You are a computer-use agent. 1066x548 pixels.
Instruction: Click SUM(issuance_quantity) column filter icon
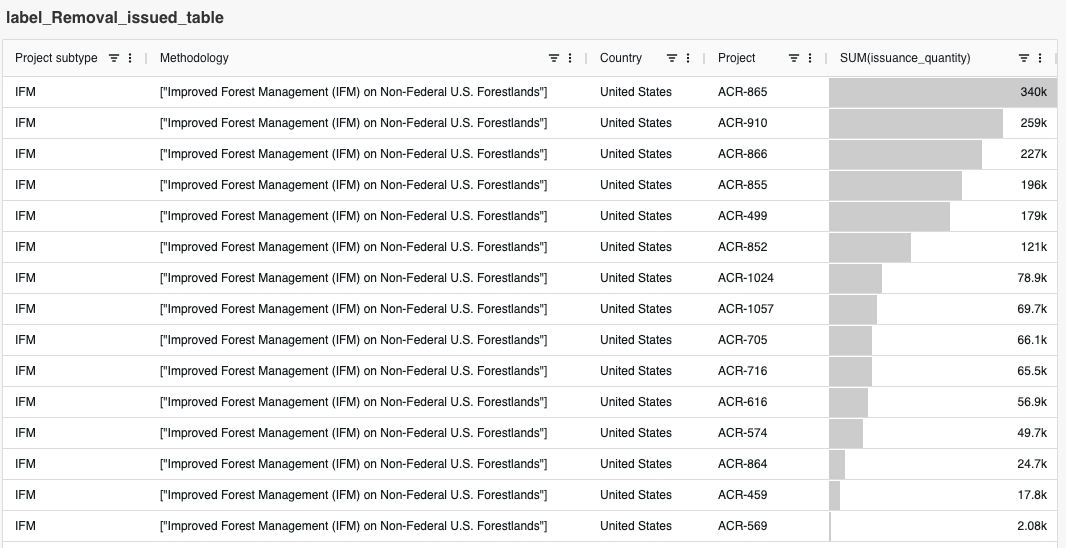point(1024,58)
